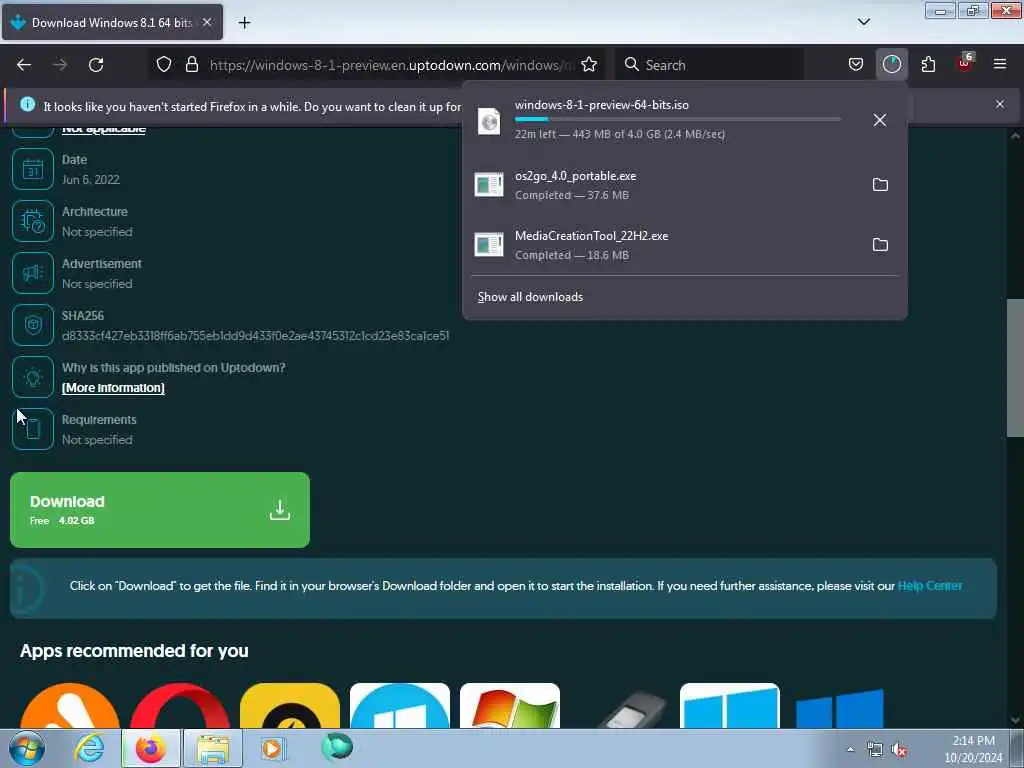Open the MediaCreationTool_22H2.exe download entry
This screenshot has height=768, width=1024.
point(665,245)
